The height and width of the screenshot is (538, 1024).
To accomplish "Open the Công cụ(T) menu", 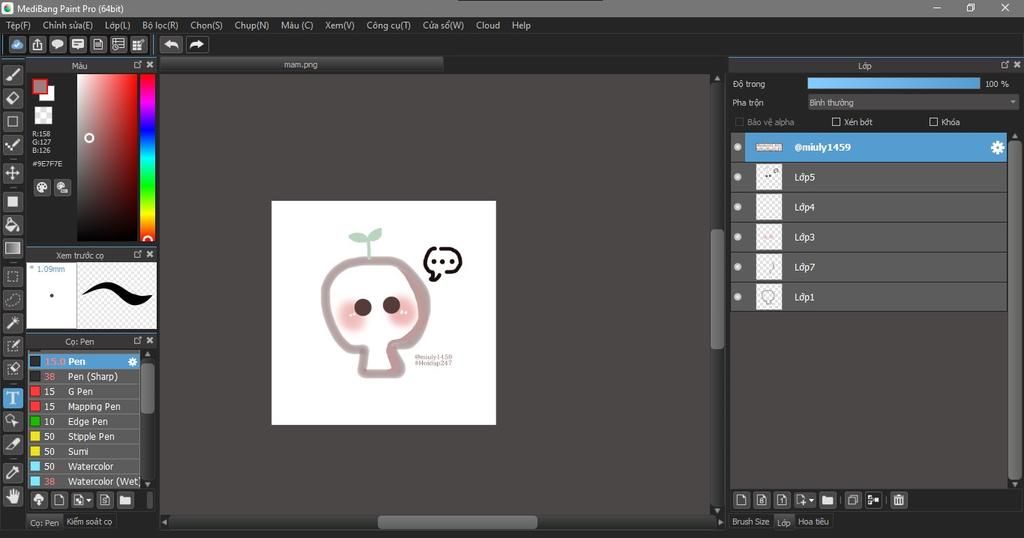I will (388, 25).
